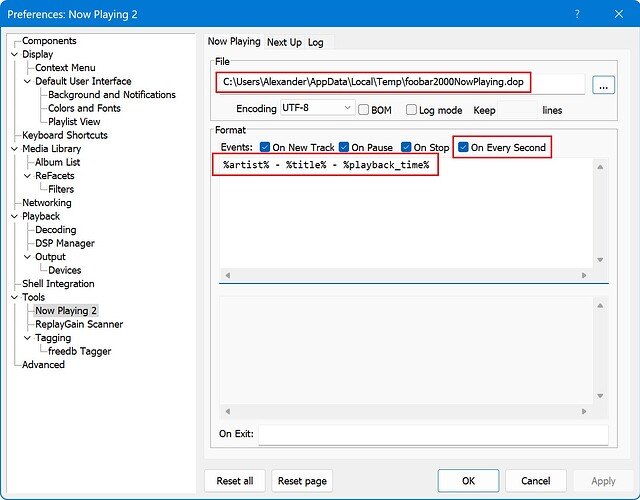The height and width of the screenshot is (500, 640).
Task: Close the Preferences dialog window
Action: (619, 14)
